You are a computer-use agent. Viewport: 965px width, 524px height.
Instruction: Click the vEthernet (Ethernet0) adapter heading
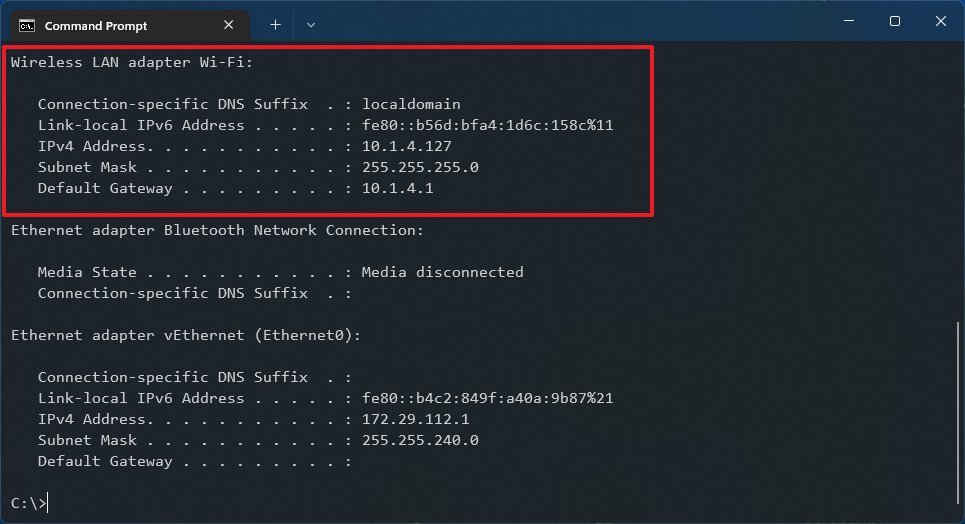click(185, 335)
